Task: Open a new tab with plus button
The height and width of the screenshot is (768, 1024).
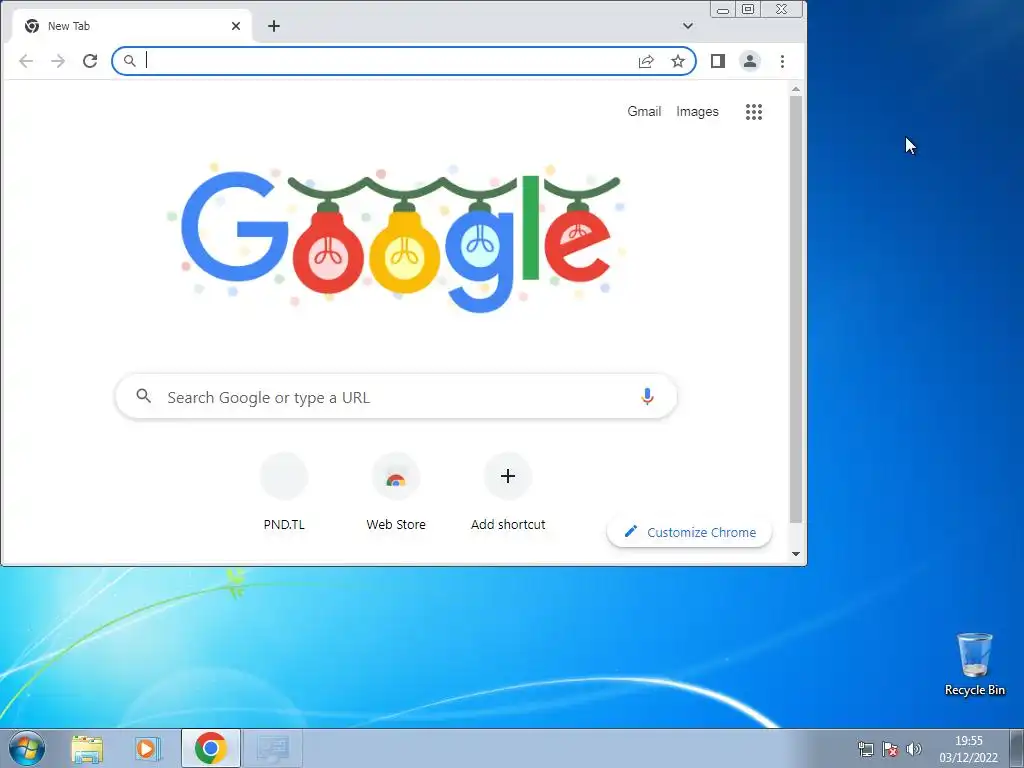Action: pos(274,26)
